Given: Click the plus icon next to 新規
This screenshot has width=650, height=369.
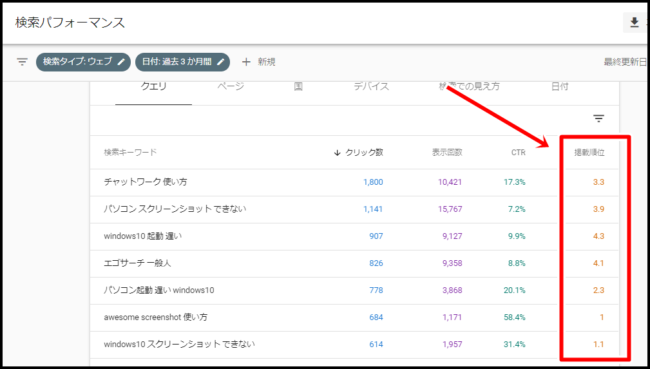Looking at the screenshot, I should 246,62.
